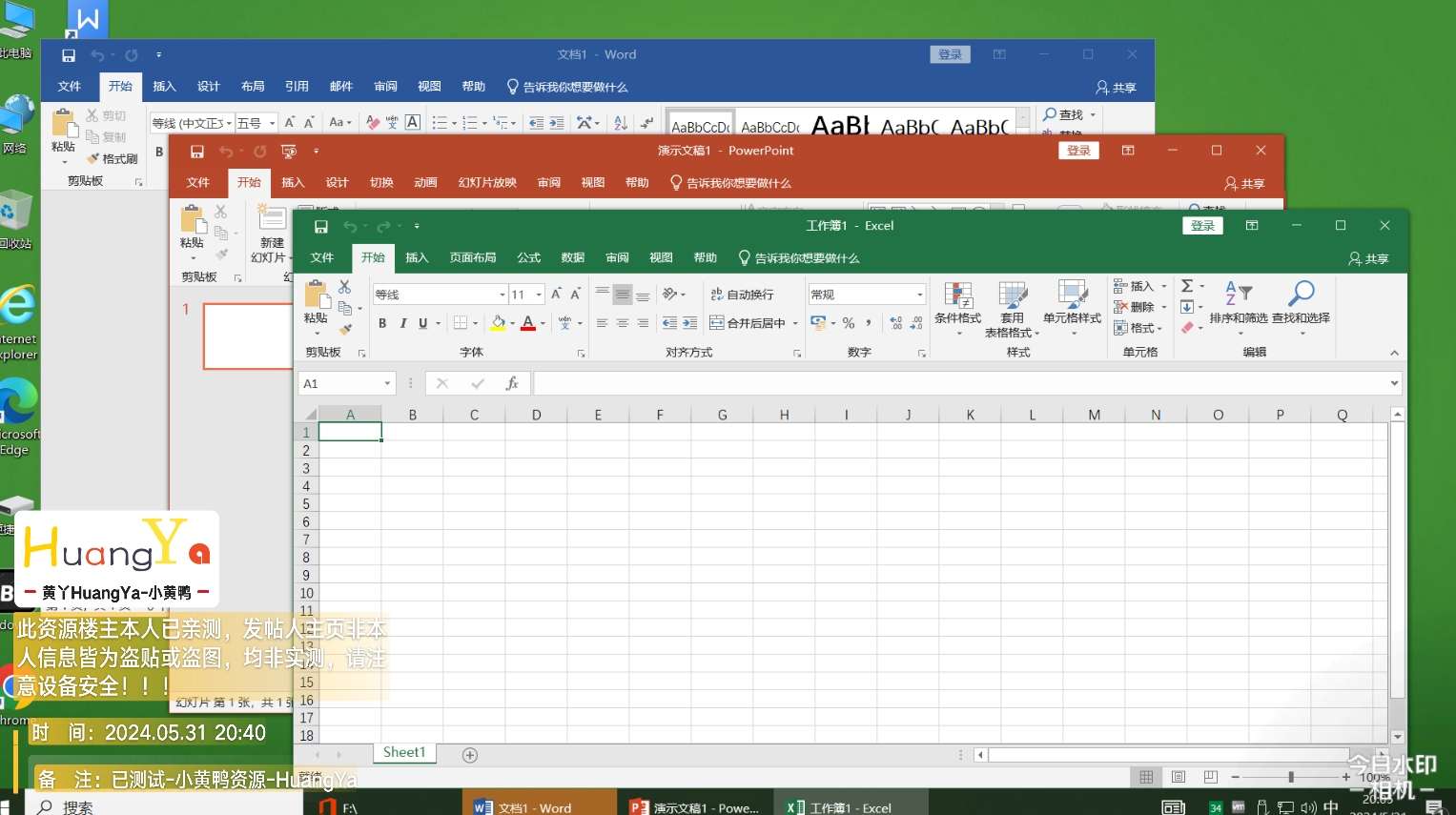Expand the font name dropdown showing 等线

[502, 295]
